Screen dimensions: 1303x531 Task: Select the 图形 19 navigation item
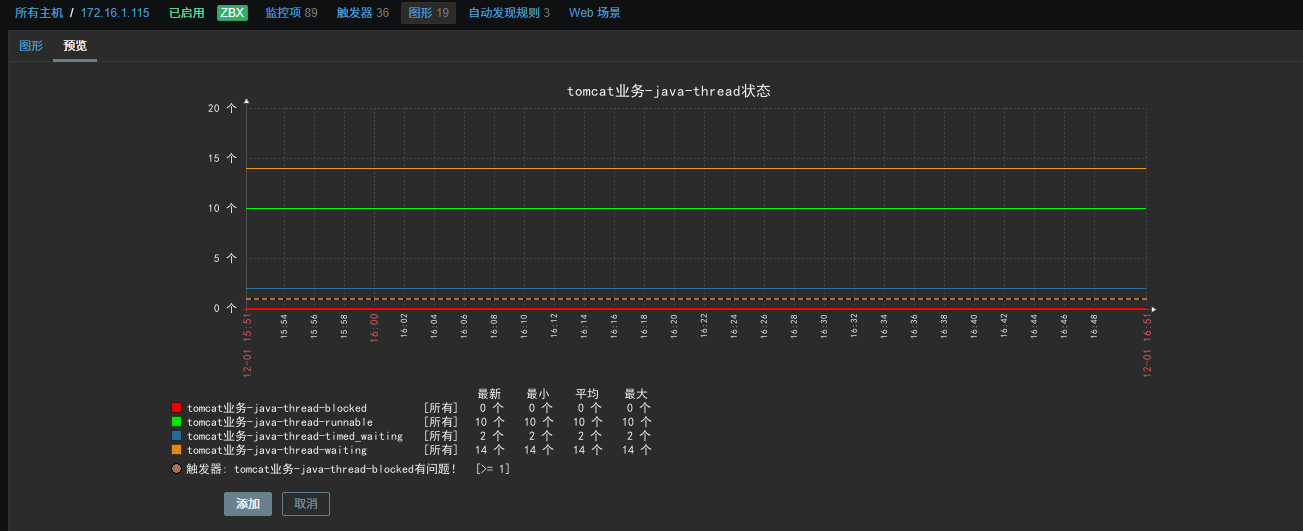click(428, 13)
